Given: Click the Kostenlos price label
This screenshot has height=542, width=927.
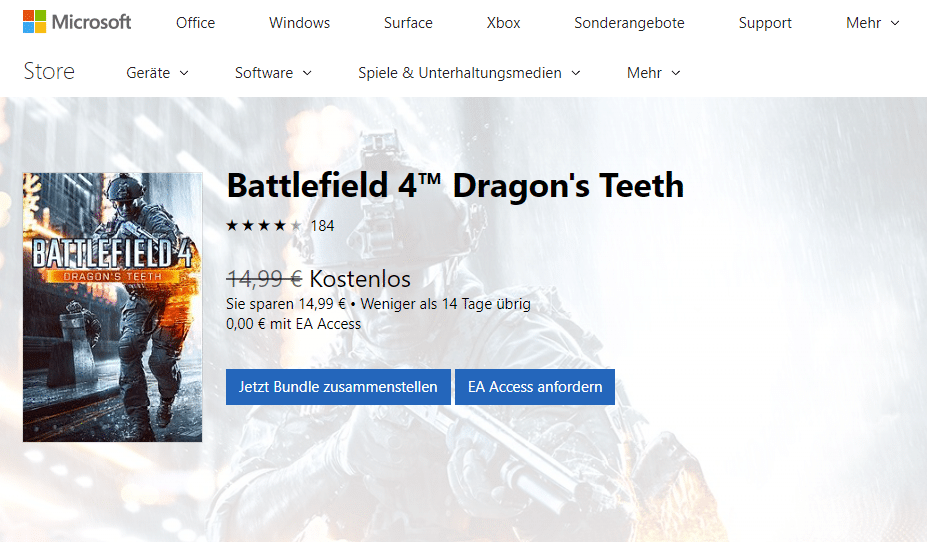Looking at the screenshot, I should pyautogui.click(x=360, y=279).
